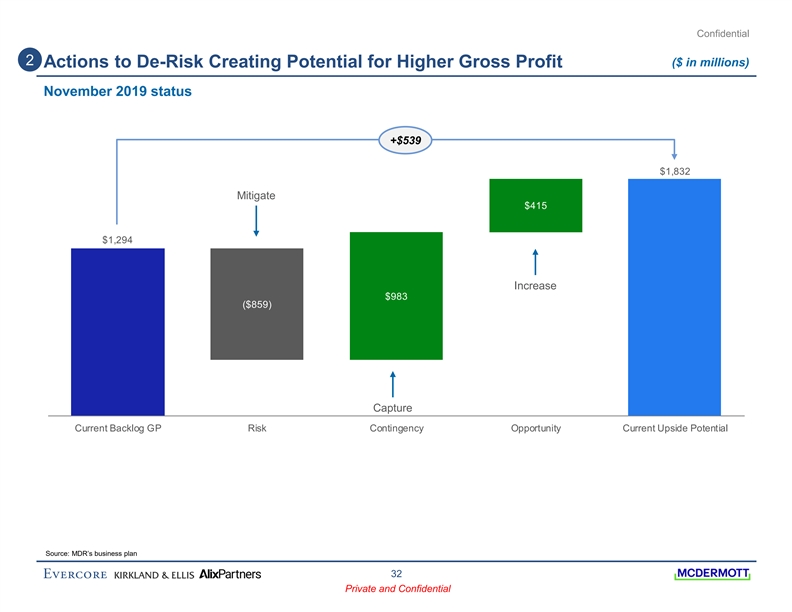Select the +$539 oval callout
The height and width of the screenshot is (612, 792).
[404, 142]
